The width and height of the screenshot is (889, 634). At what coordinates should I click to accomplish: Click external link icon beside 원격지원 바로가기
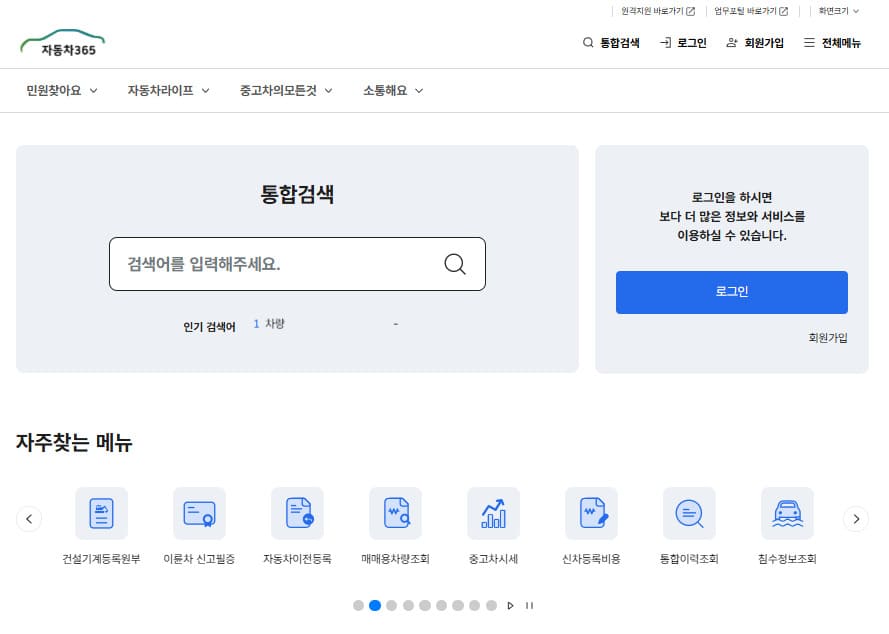click(x=691, y=11)
